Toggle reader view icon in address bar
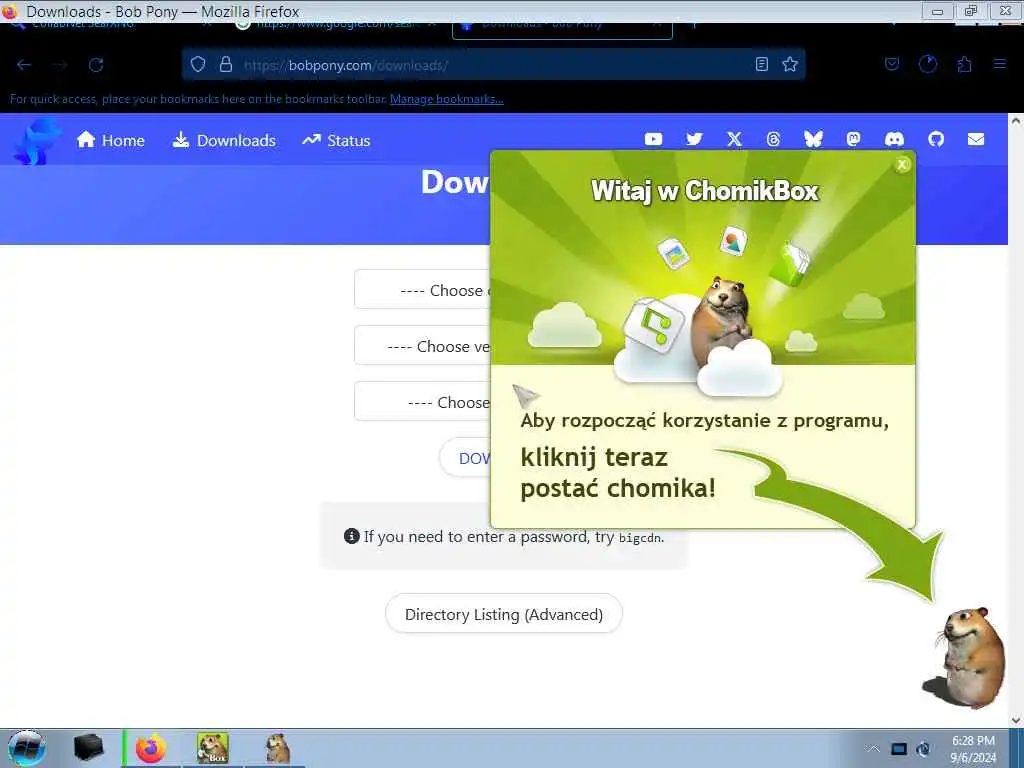 pyautogui.click(x=761, y=64)
